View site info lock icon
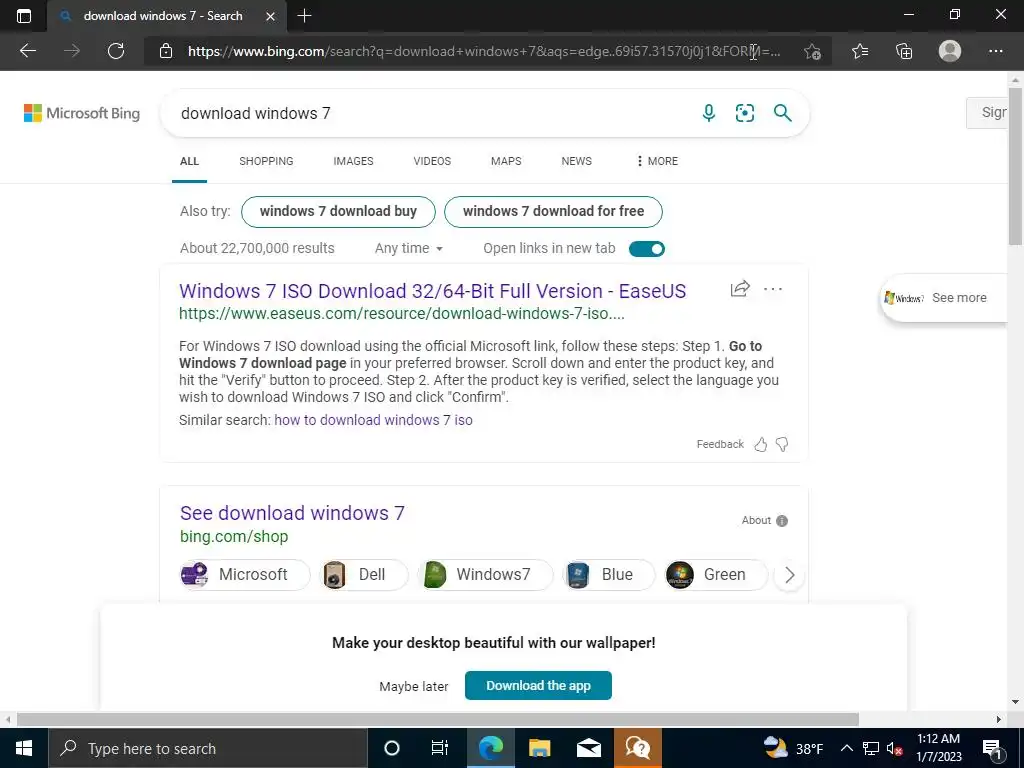The width and height of the screenshot is (1024, 768). (x=166, y=51)
